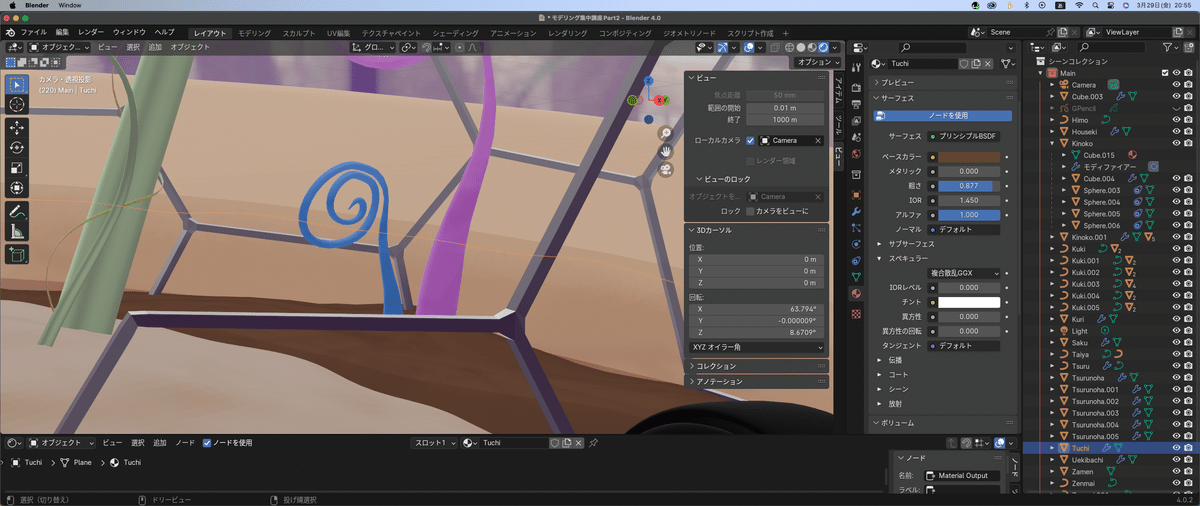Click the white tint color swatch
Screen dimensions: 1200x506
point(969,302)
